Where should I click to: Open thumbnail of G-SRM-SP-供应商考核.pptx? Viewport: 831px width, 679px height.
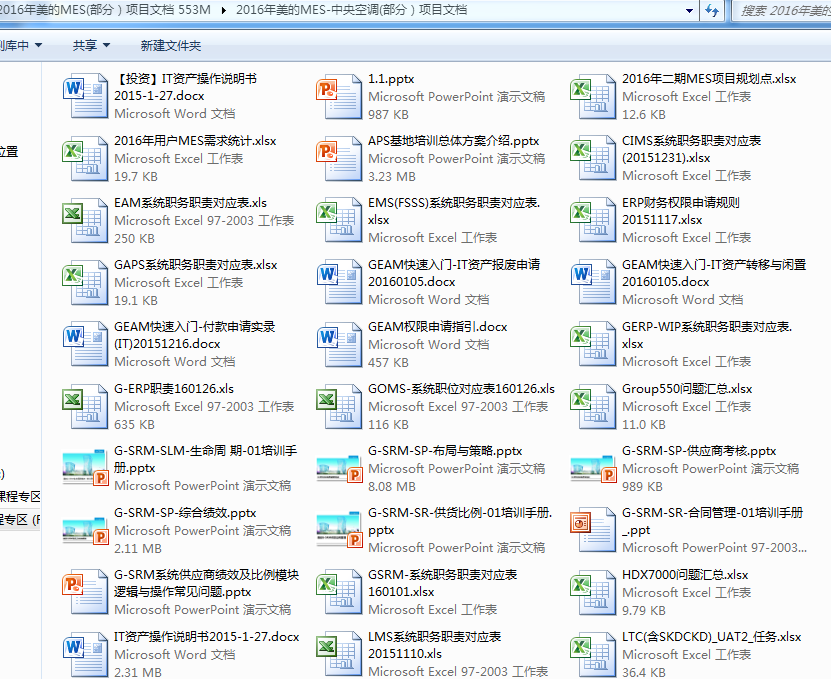593,469
